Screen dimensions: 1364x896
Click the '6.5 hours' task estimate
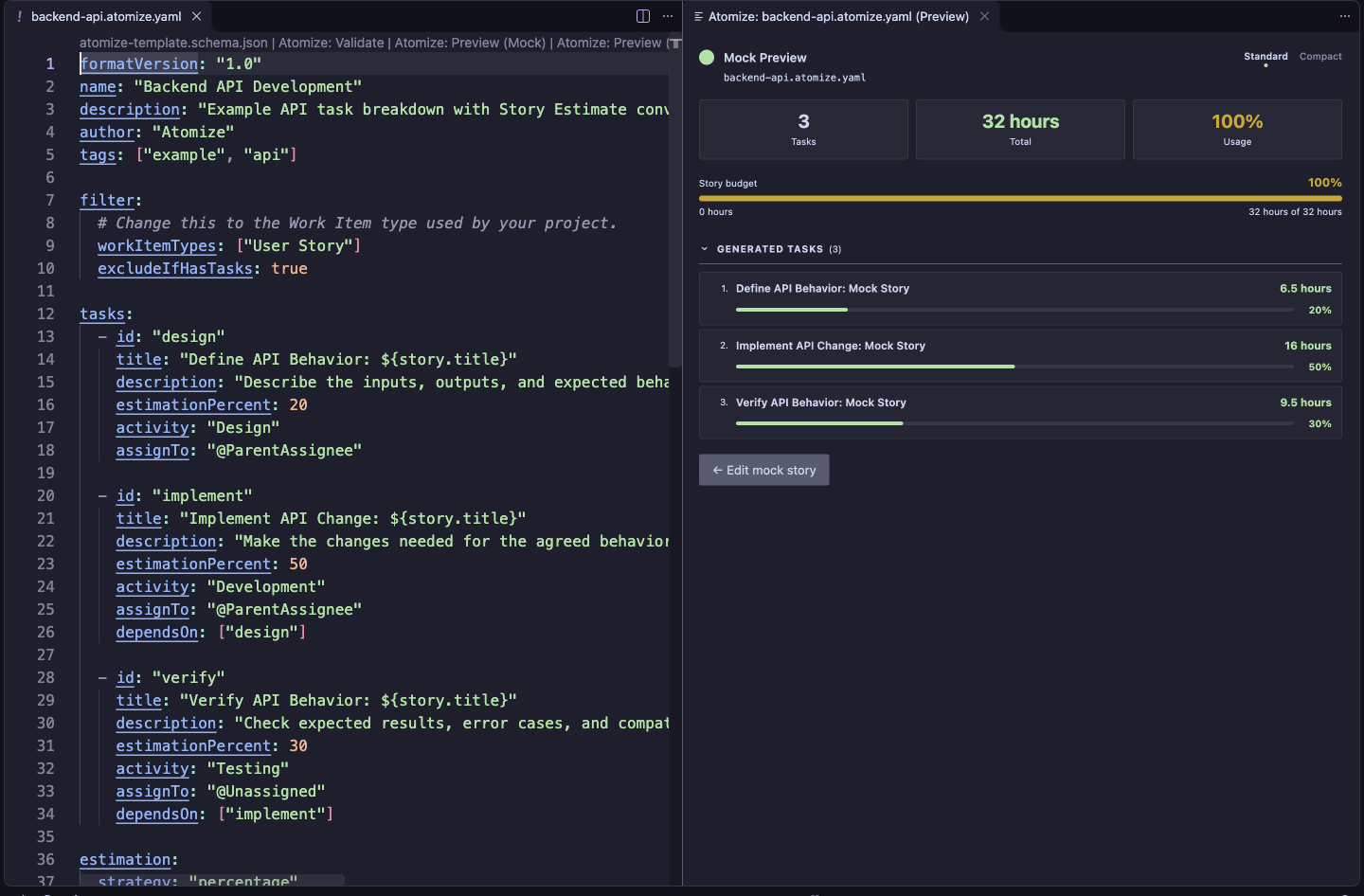point(1305,289)
